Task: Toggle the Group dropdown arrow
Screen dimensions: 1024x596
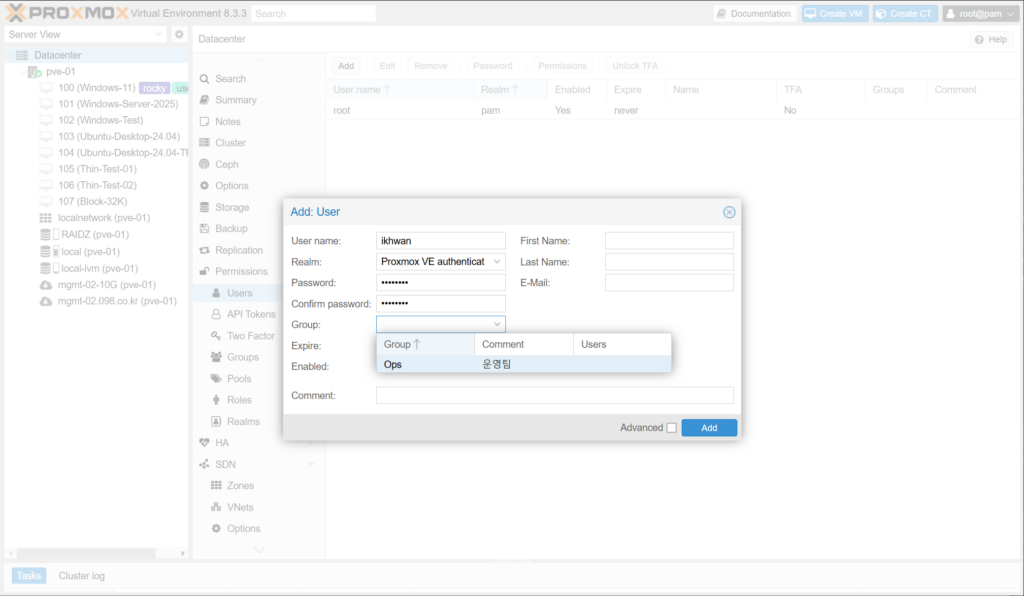Action: (x=497, y=324)
